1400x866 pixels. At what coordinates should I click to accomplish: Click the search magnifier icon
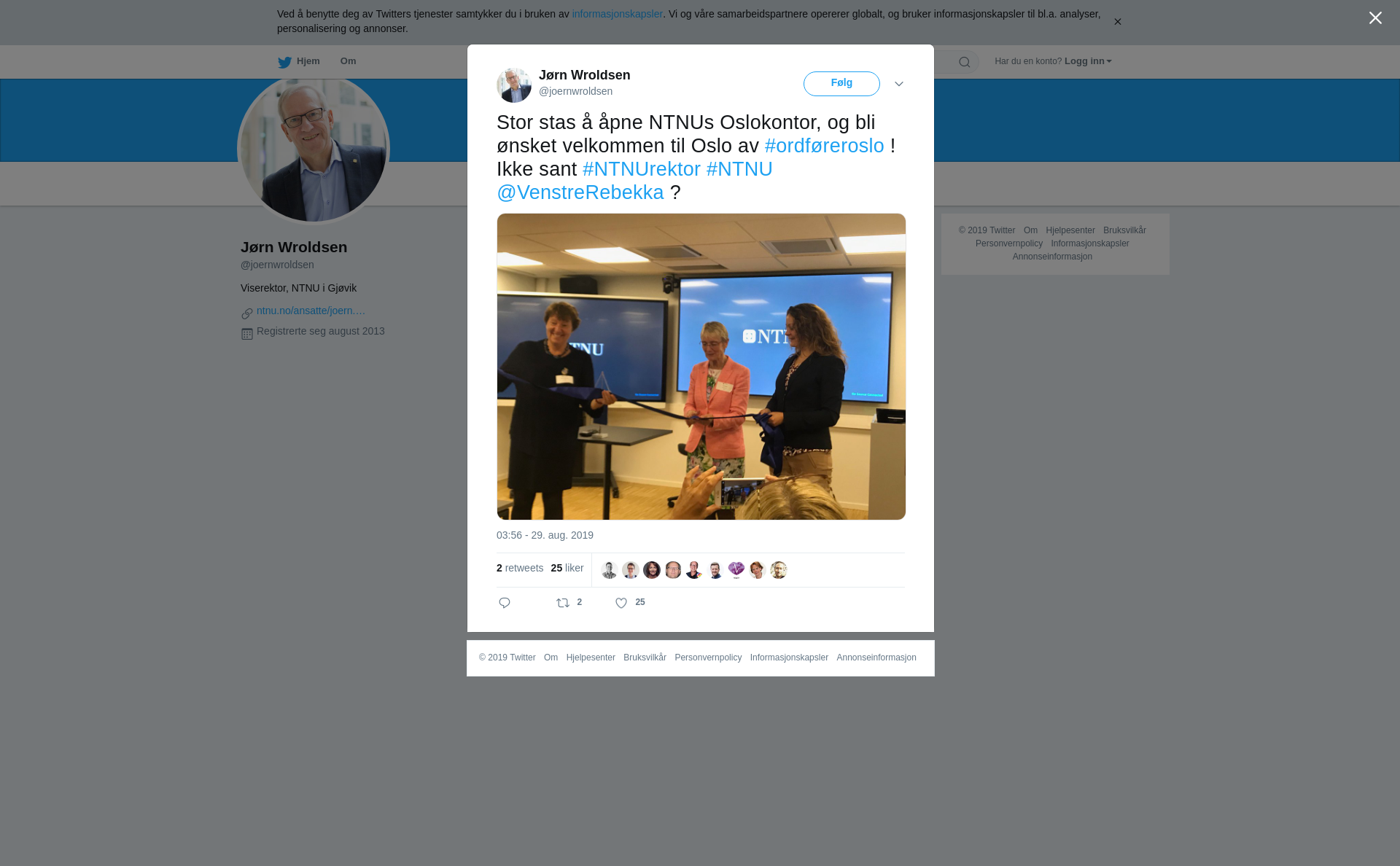click(x=965, y=62)
